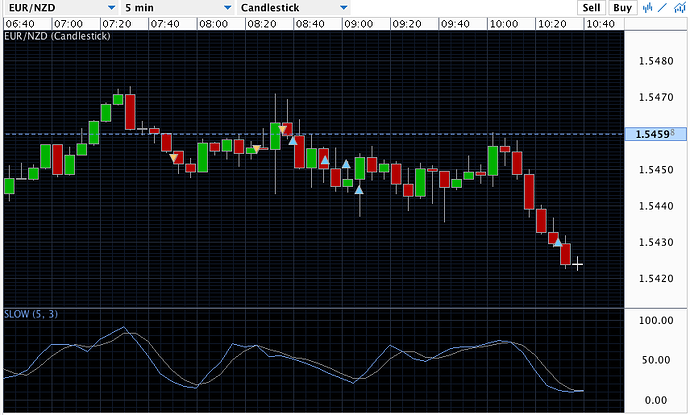This screenshot has height=415, width=690.
Task: Select the trend line drawing tool
Action: point(663,7)
